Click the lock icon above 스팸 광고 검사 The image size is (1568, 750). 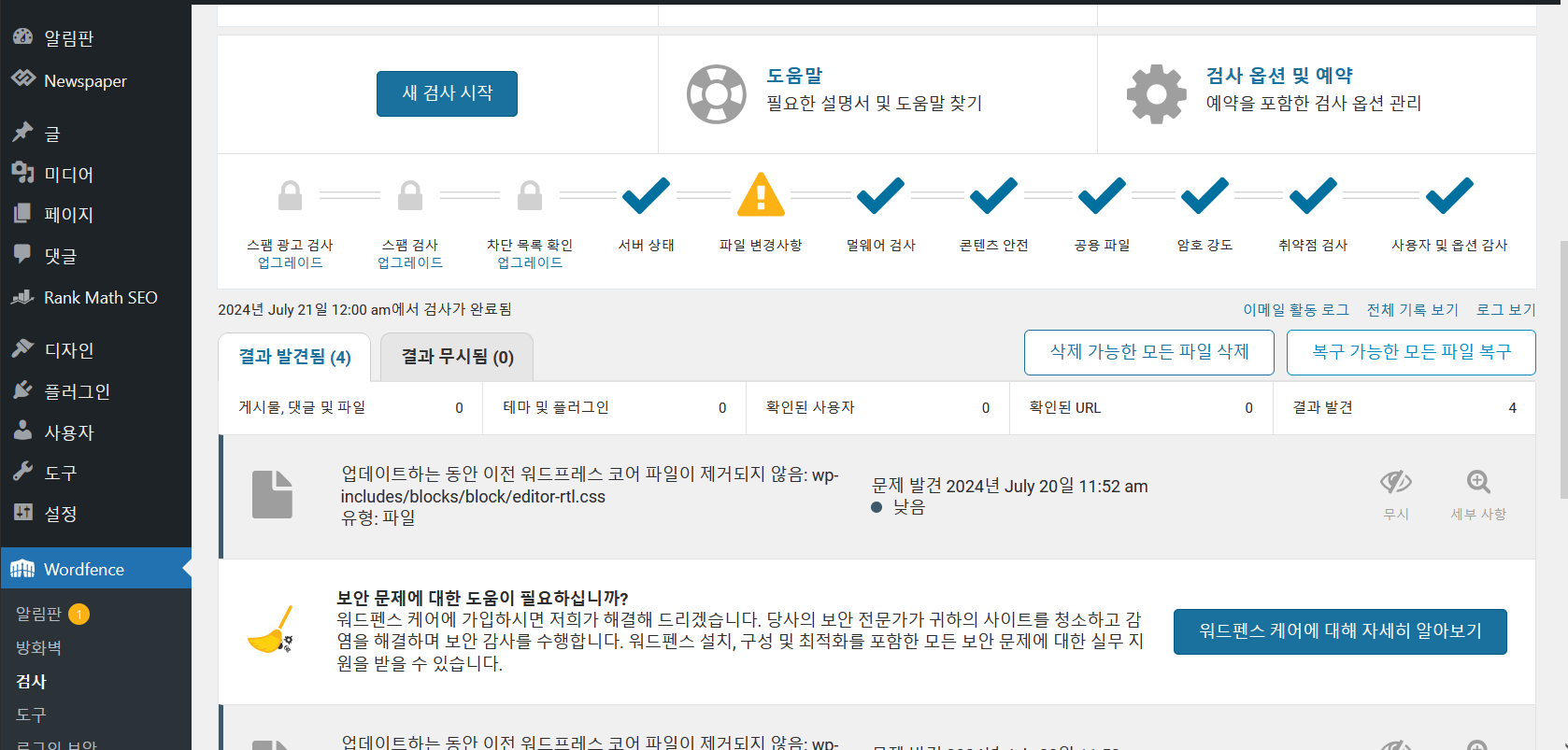tap(290, 195)
